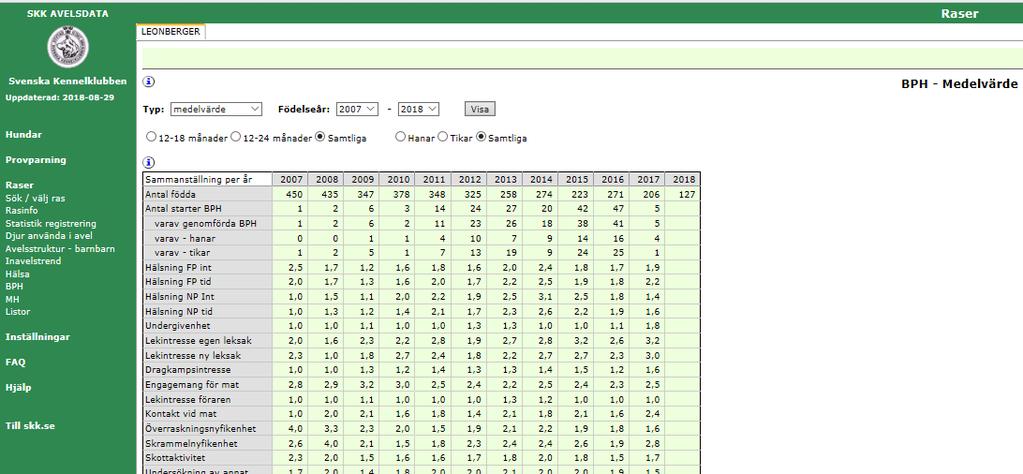Image resolution: width=1023 pixels, height=474 pixels.
Task: Click Hälsning NP Int row label
Action: click(179, 297)
